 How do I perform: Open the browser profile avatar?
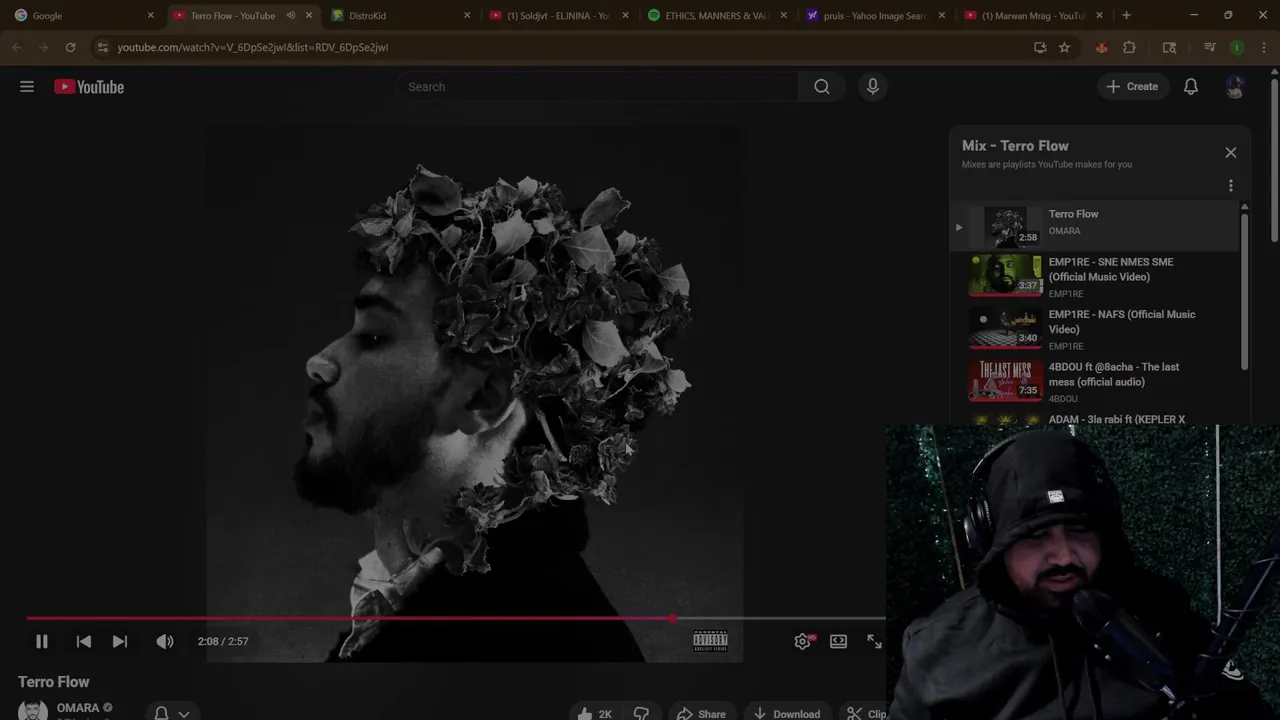(x=1237, y=47)
